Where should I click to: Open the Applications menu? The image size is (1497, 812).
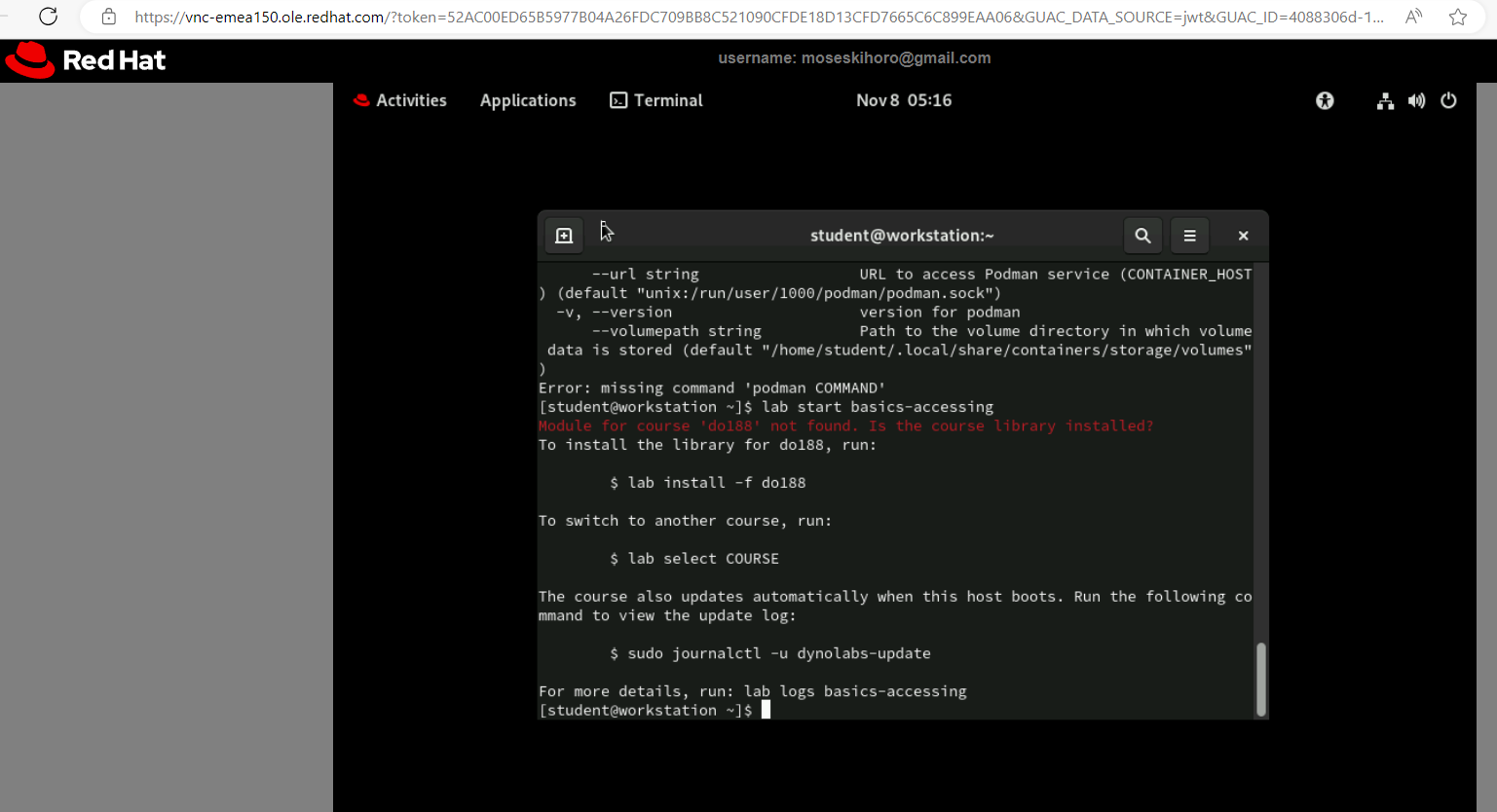click(x=527, y=99)
